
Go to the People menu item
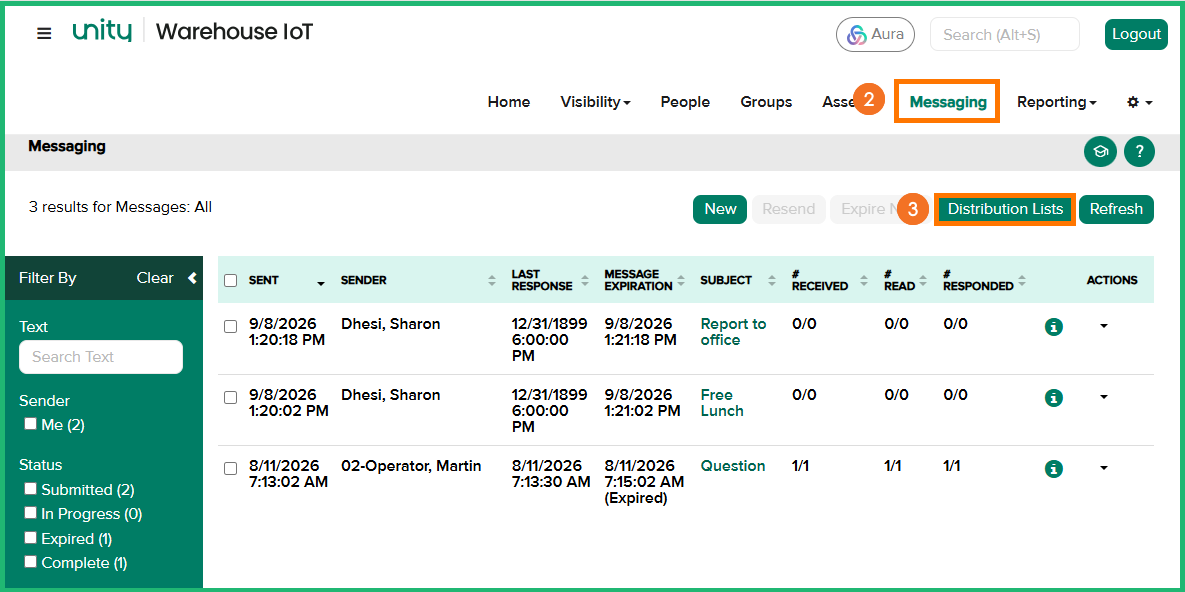[685, 102]
